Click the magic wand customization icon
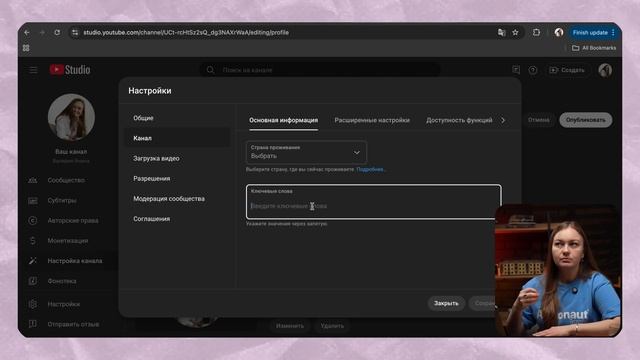Viewport: 640px width, 360px height. pyautogui.click(x=33, y=261)
